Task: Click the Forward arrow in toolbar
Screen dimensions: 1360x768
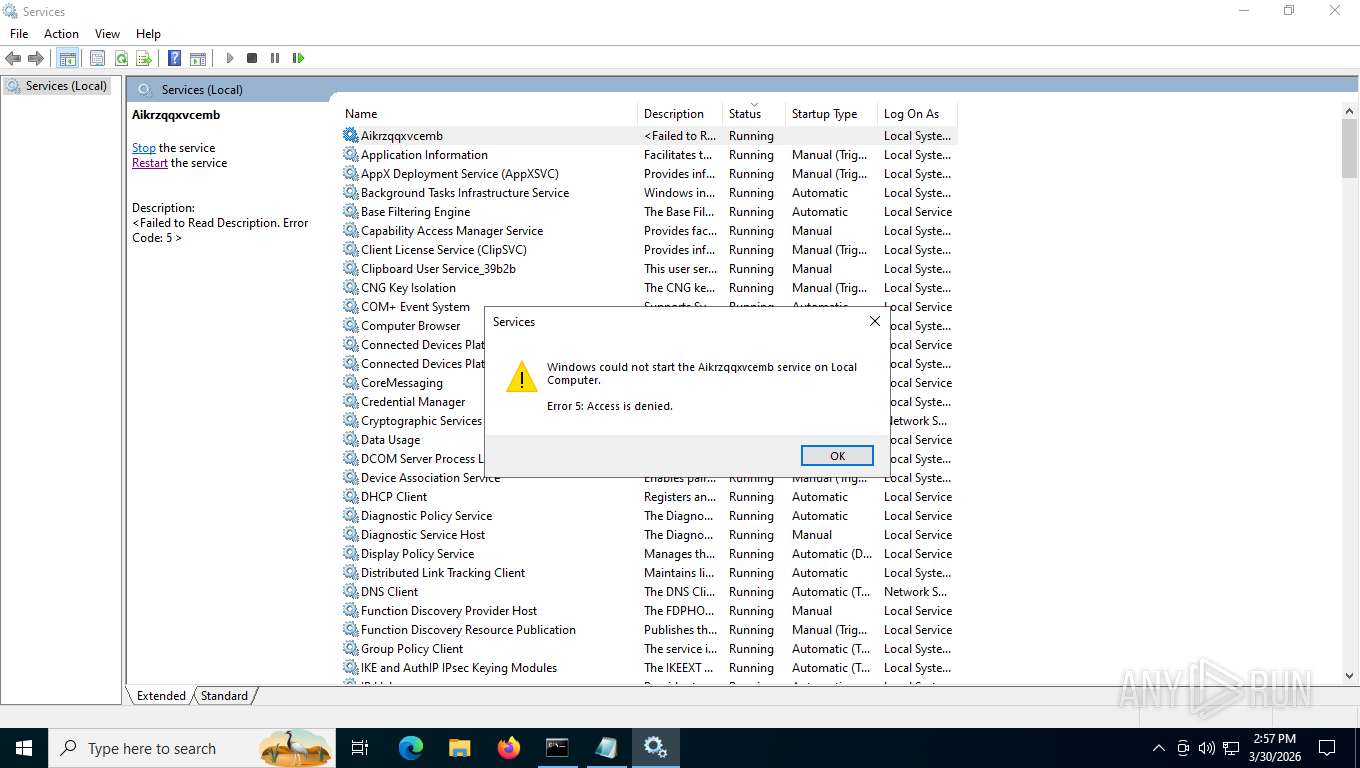Action: pos(36,58)
